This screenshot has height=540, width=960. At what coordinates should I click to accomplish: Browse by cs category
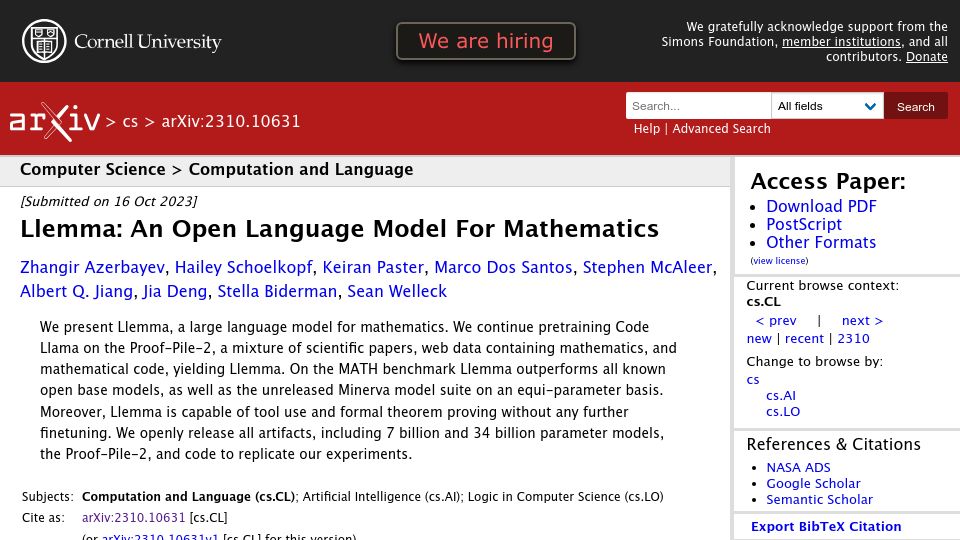coord(753,380)
